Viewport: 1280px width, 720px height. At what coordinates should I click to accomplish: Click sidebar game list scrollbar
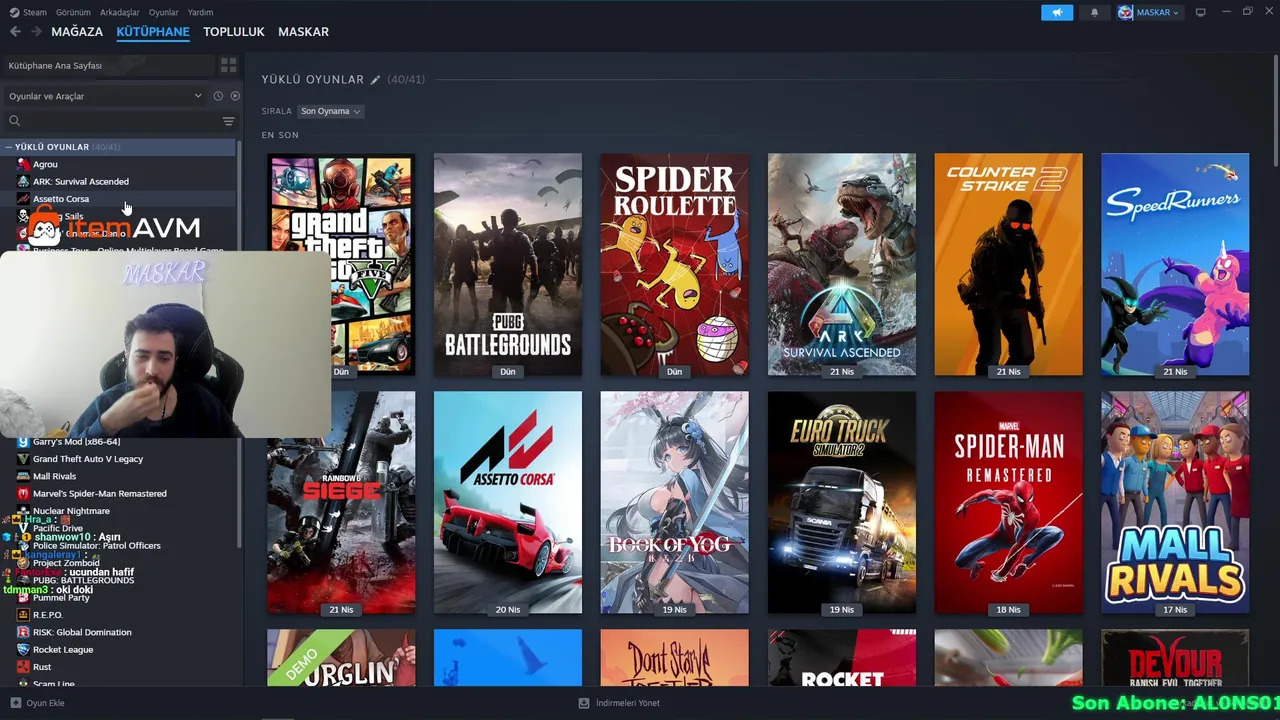pyautogui.click(x=238, y=345)
